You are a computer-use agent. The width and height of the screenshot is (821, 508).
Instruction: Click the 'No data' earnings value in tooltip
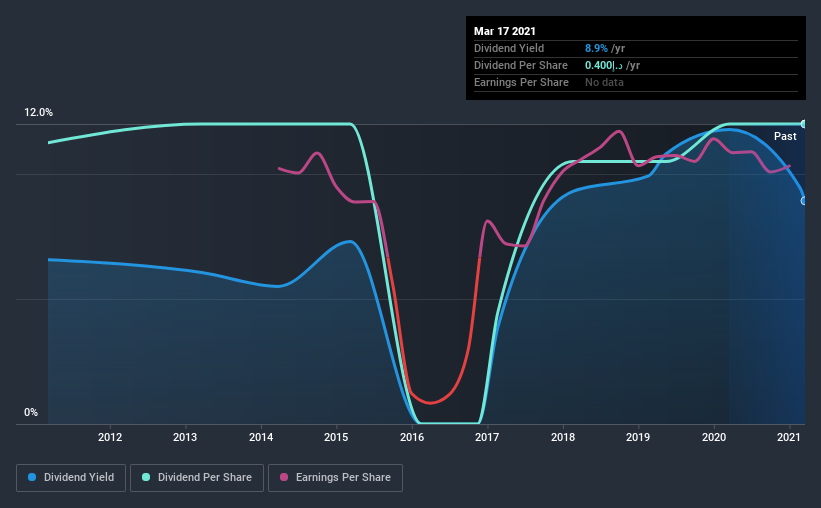[604, 82]
